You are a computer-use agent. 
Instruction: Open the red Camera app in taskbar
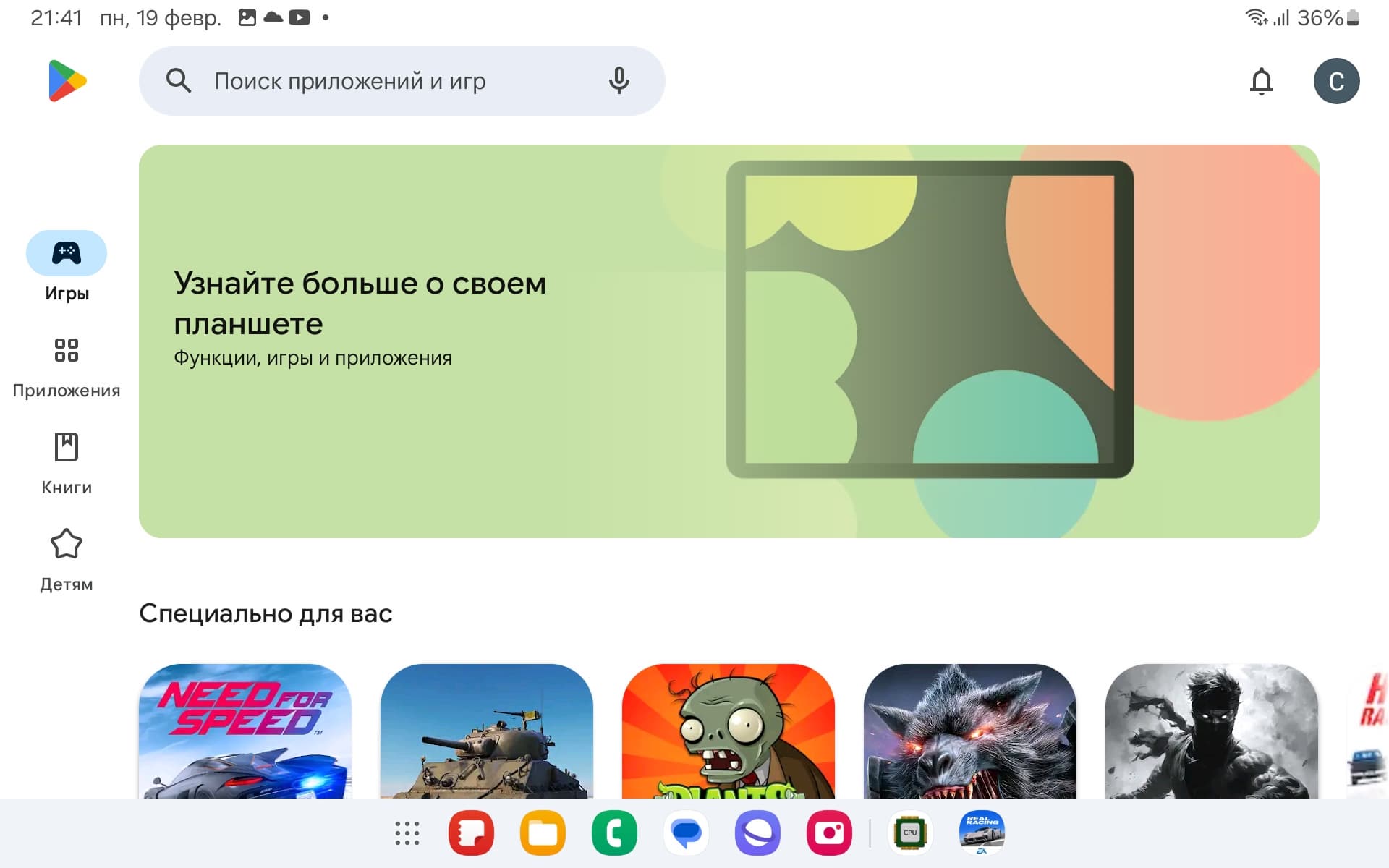[x=829, y=833]
